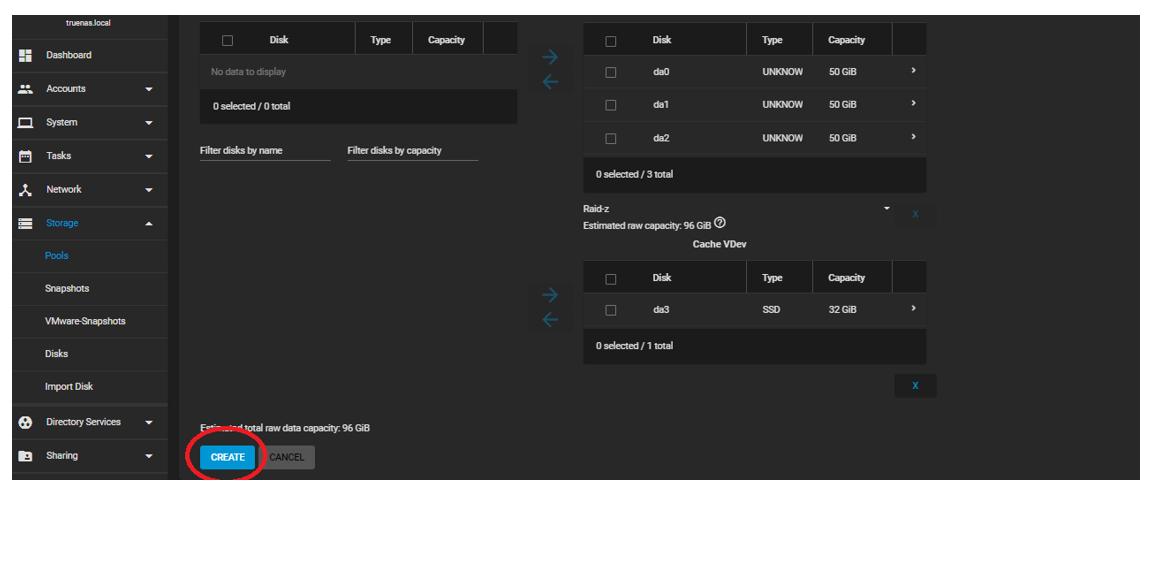The image size is (1155, 567).
Task: Move disks right into Cache VDev arrow
Action: click(x=550, y=295)
